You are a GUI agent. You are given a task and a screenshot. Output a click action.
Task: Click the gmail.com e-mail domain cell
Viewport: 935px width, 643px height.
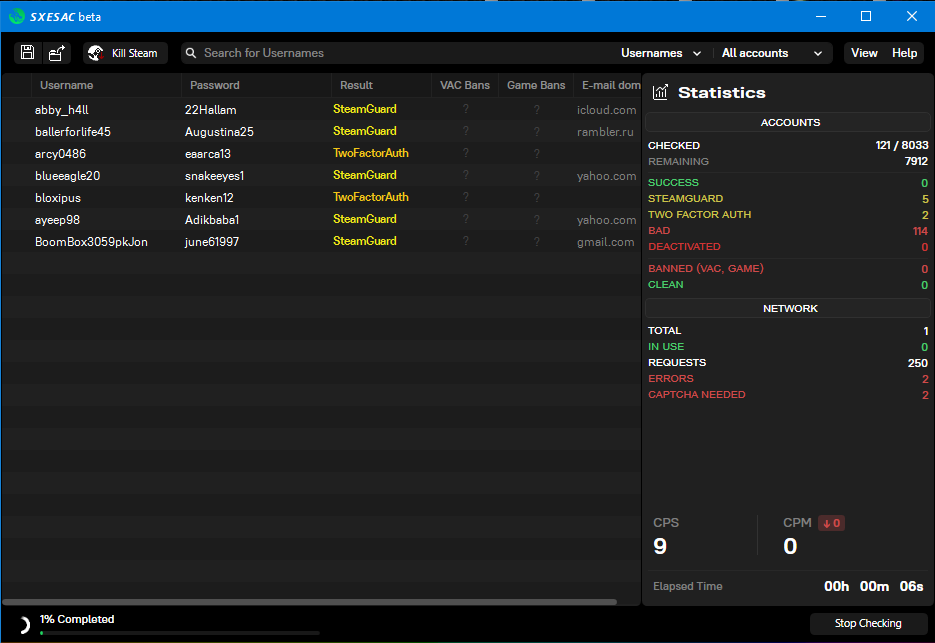pos(605,242)
